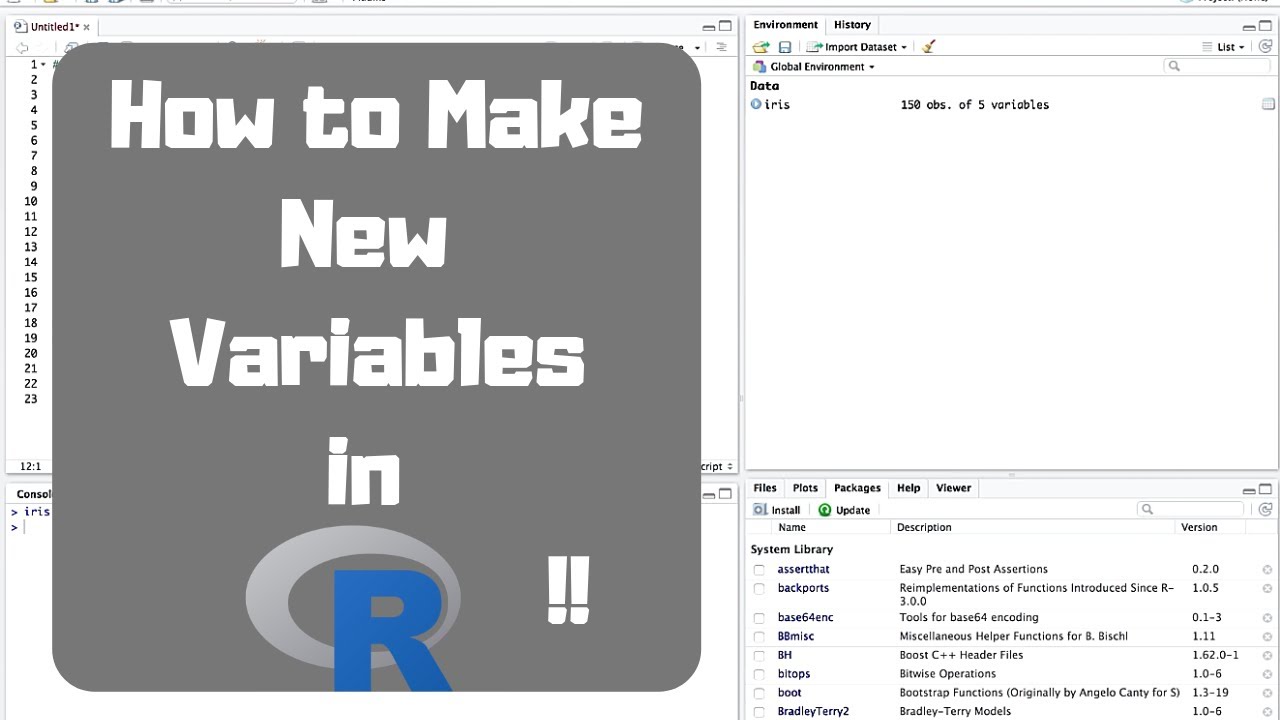This screenshot has height=720, width=1280.
Task: Select the Packages tab
Action: coord(857,488)
